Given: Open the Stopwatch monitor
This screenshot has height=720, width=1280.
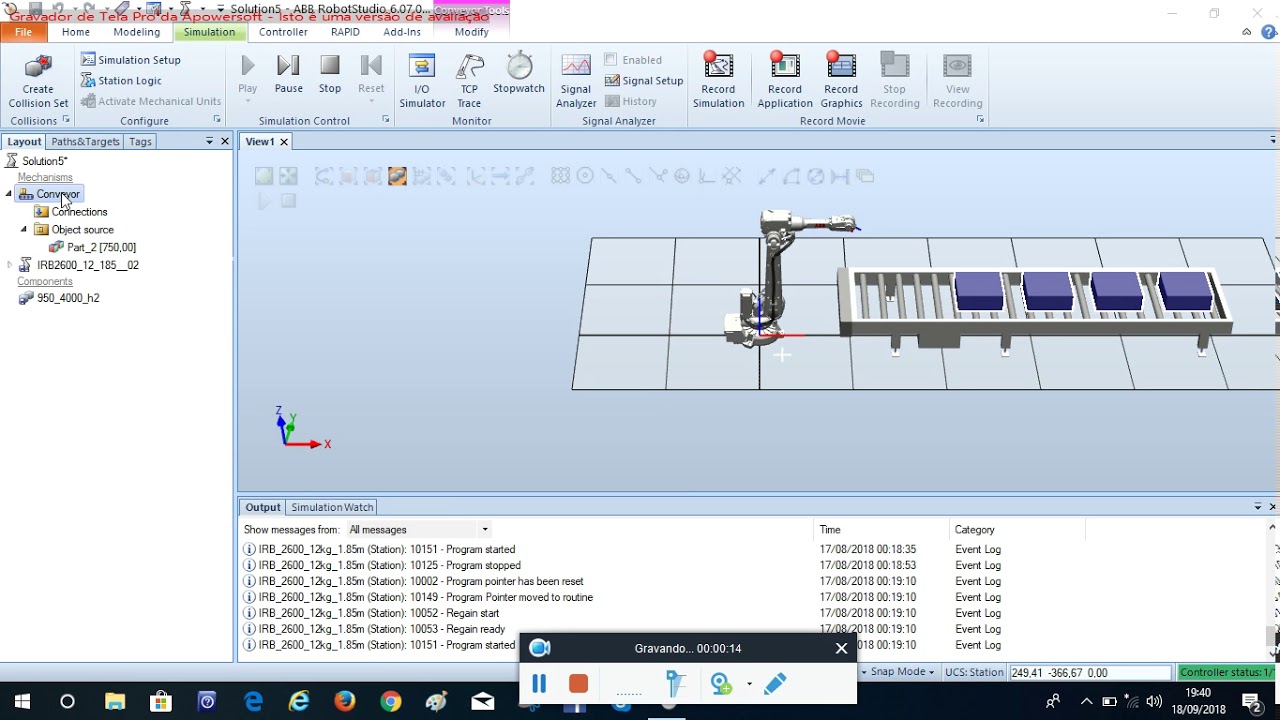Looking at the screenshot, I should [519, 74].
